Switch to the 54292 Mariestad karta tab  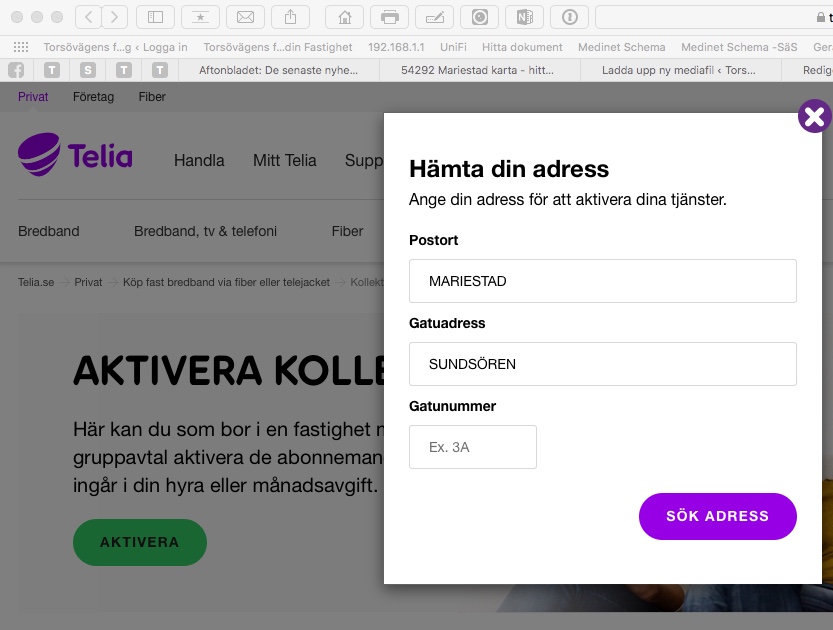tap(478, 70)
